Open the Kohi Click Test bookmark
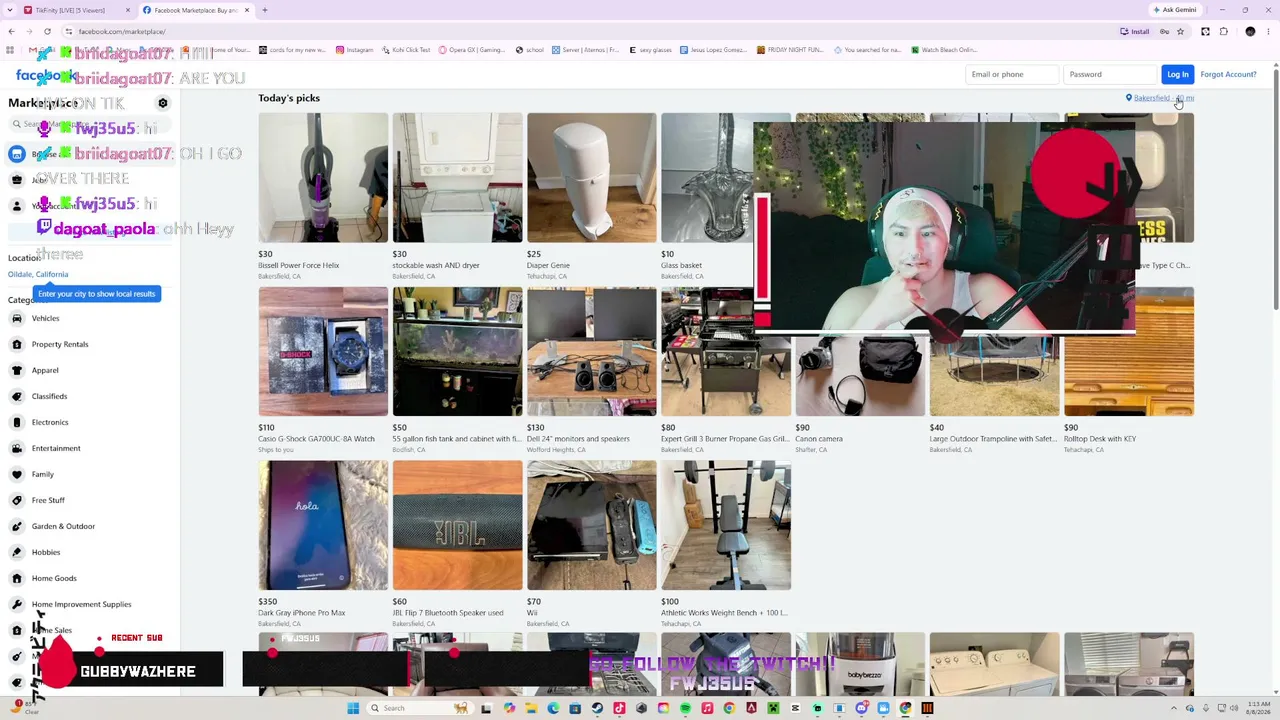The width and height of the screenshot is (1280, 720). [406, 50]
